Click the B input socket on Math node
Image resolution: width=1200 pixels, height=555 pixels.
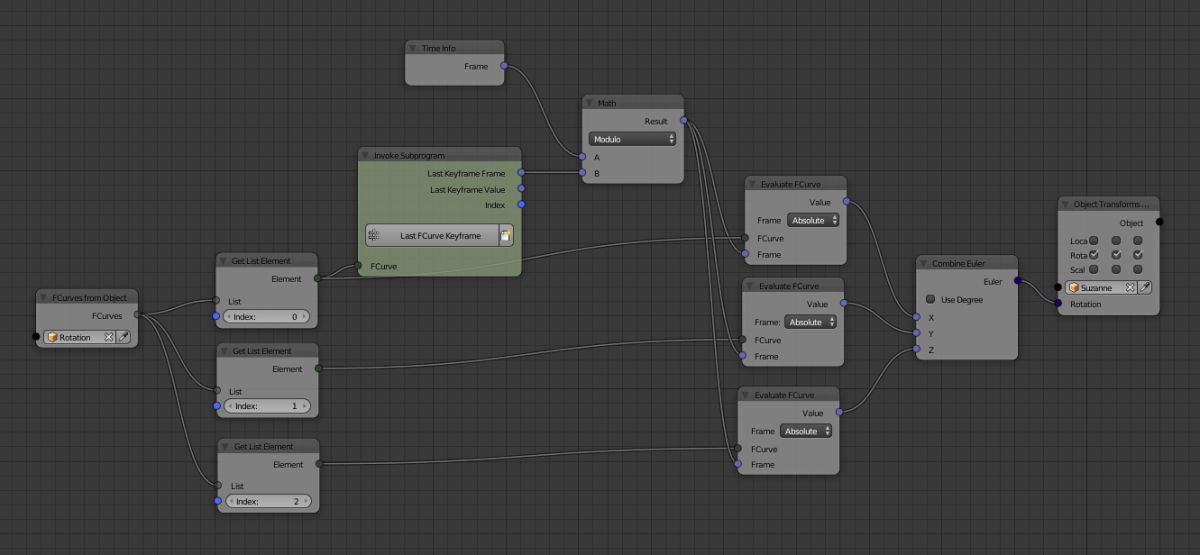tap(582, 173)
